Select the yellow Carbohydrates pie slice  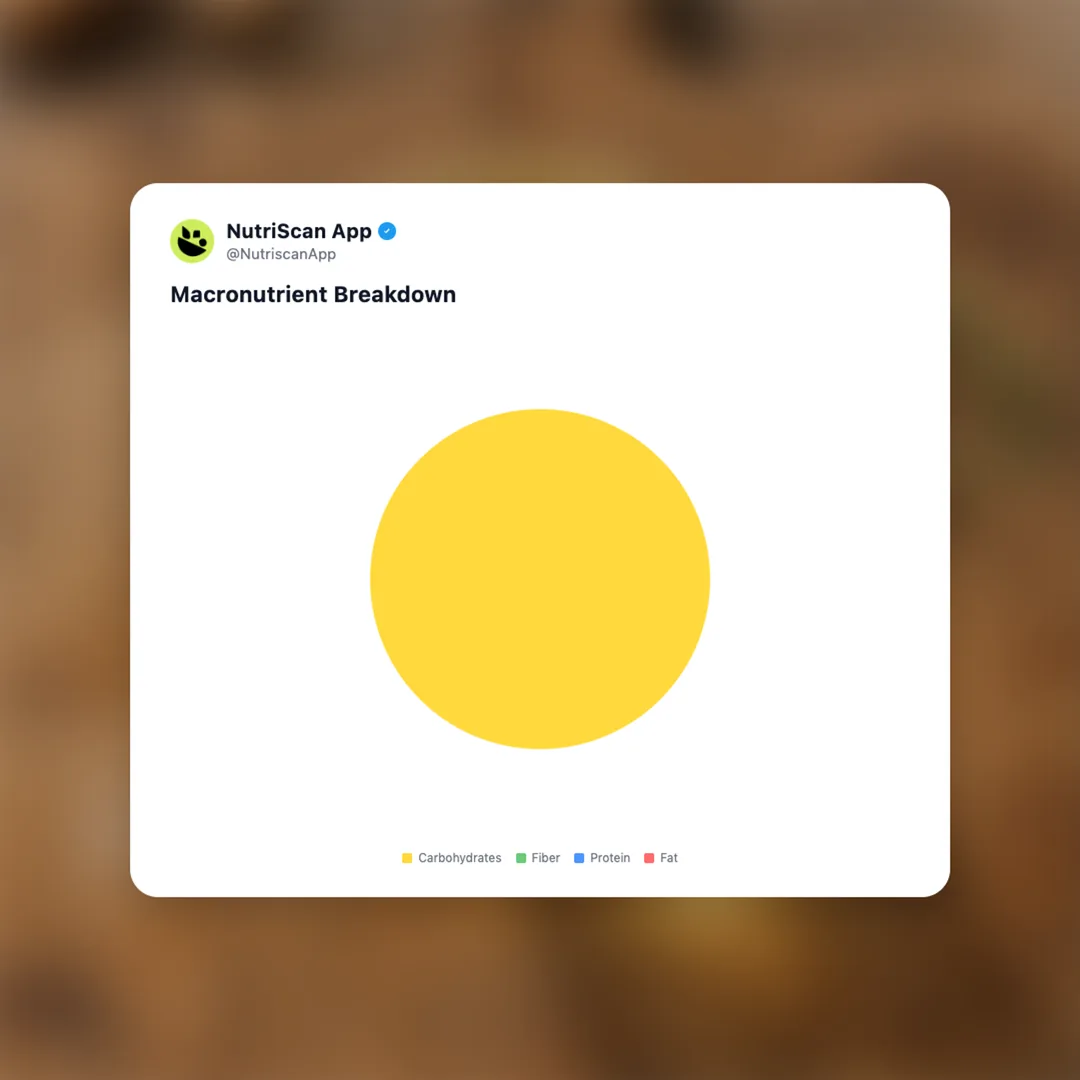tap(540, 579)
